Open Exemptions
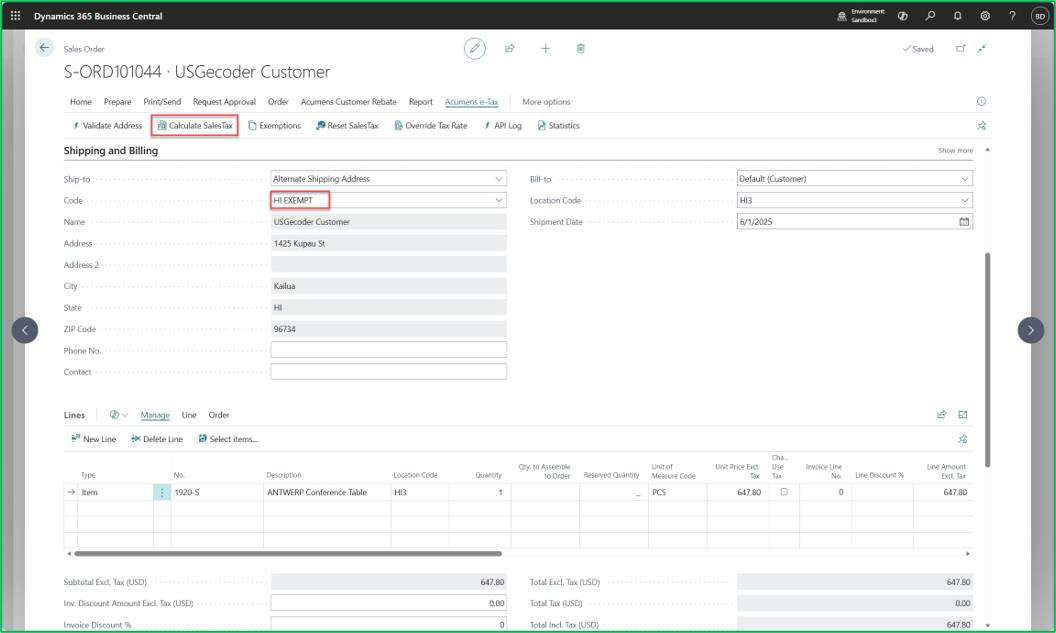This screenshot has width=1056, height=633. point(274,126)
